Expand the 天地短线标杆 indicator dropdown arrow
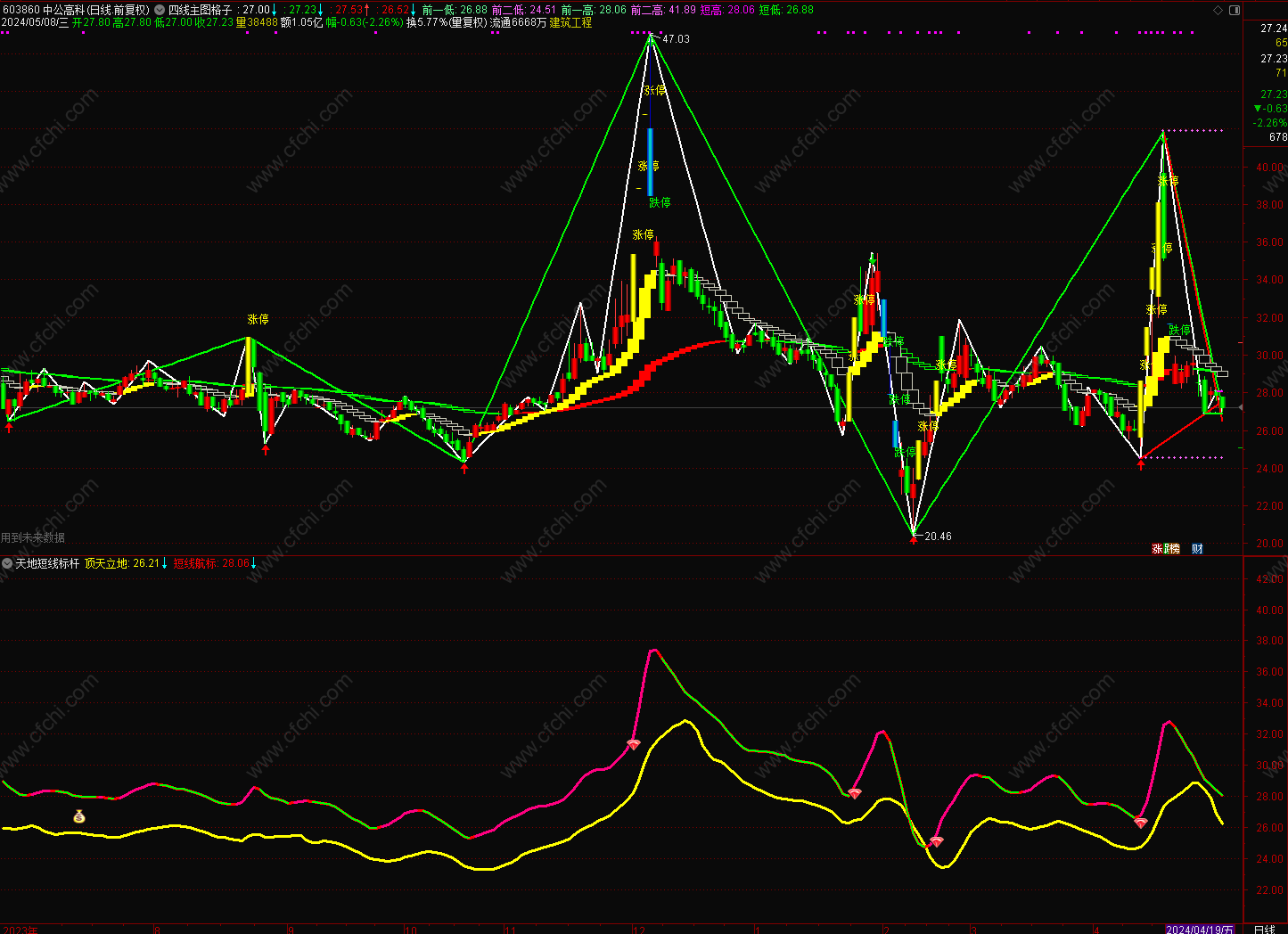The image size is (1288, 934). click(x=8, y=563)
